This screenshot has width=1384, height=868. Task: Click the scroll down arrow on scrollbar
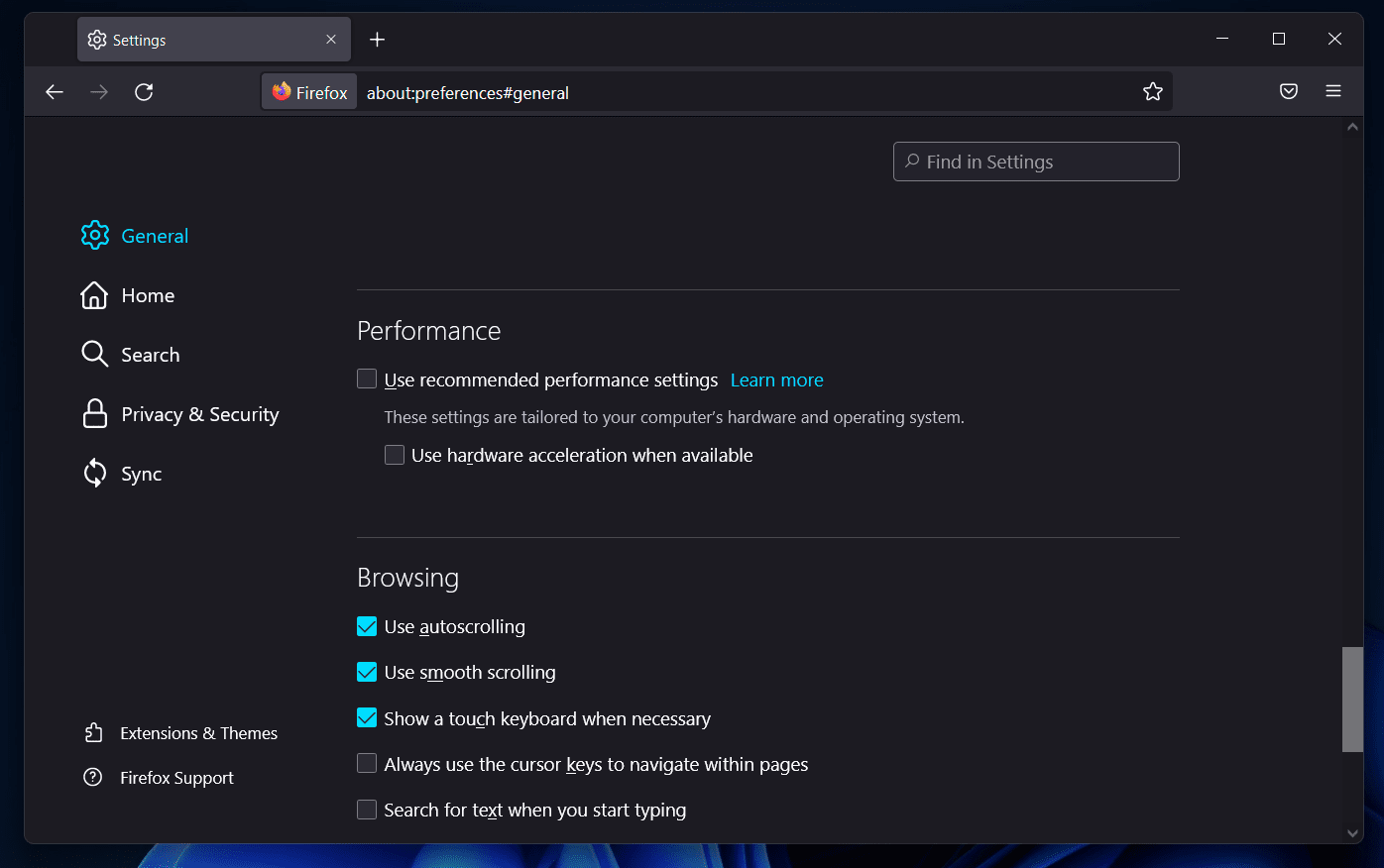click(x=1352, y=833)
